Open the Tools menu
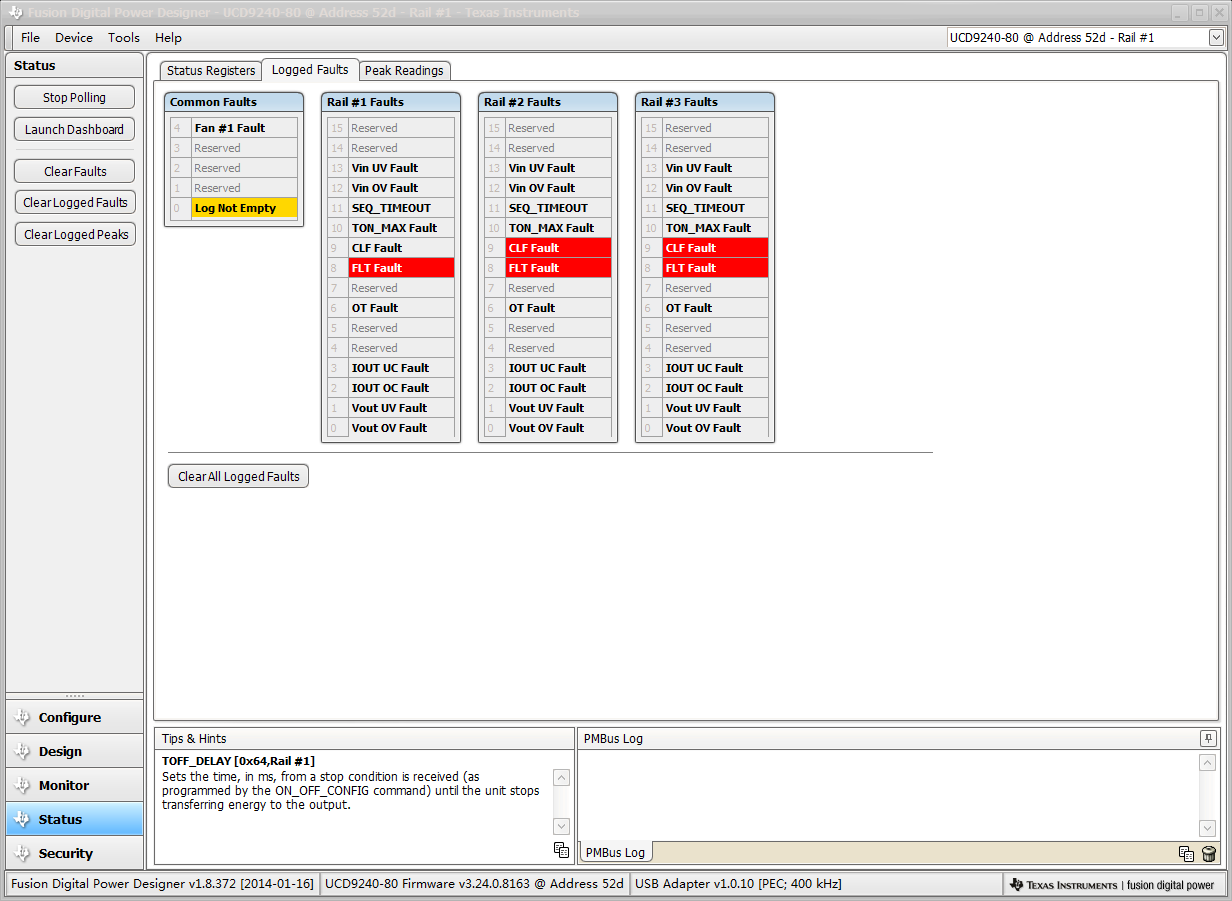1232x901 pixels. pyautogui.click(x=124, y=38)
